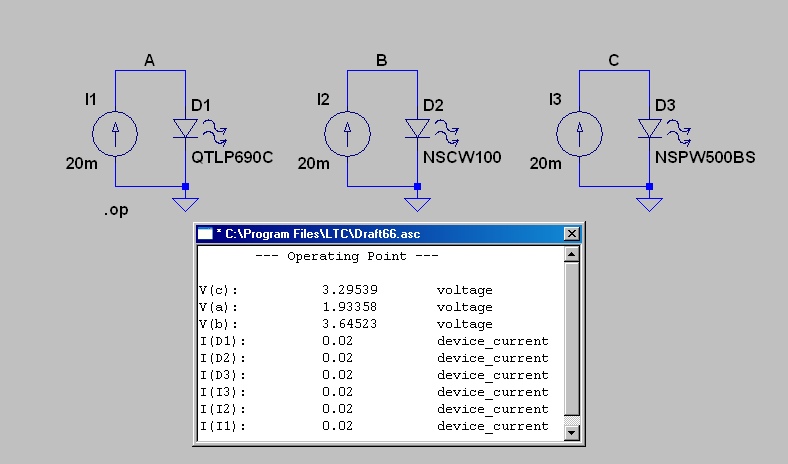Click the .op SPICE directive
Viewport: 788px width, 464px height.
tap(116, 210)
